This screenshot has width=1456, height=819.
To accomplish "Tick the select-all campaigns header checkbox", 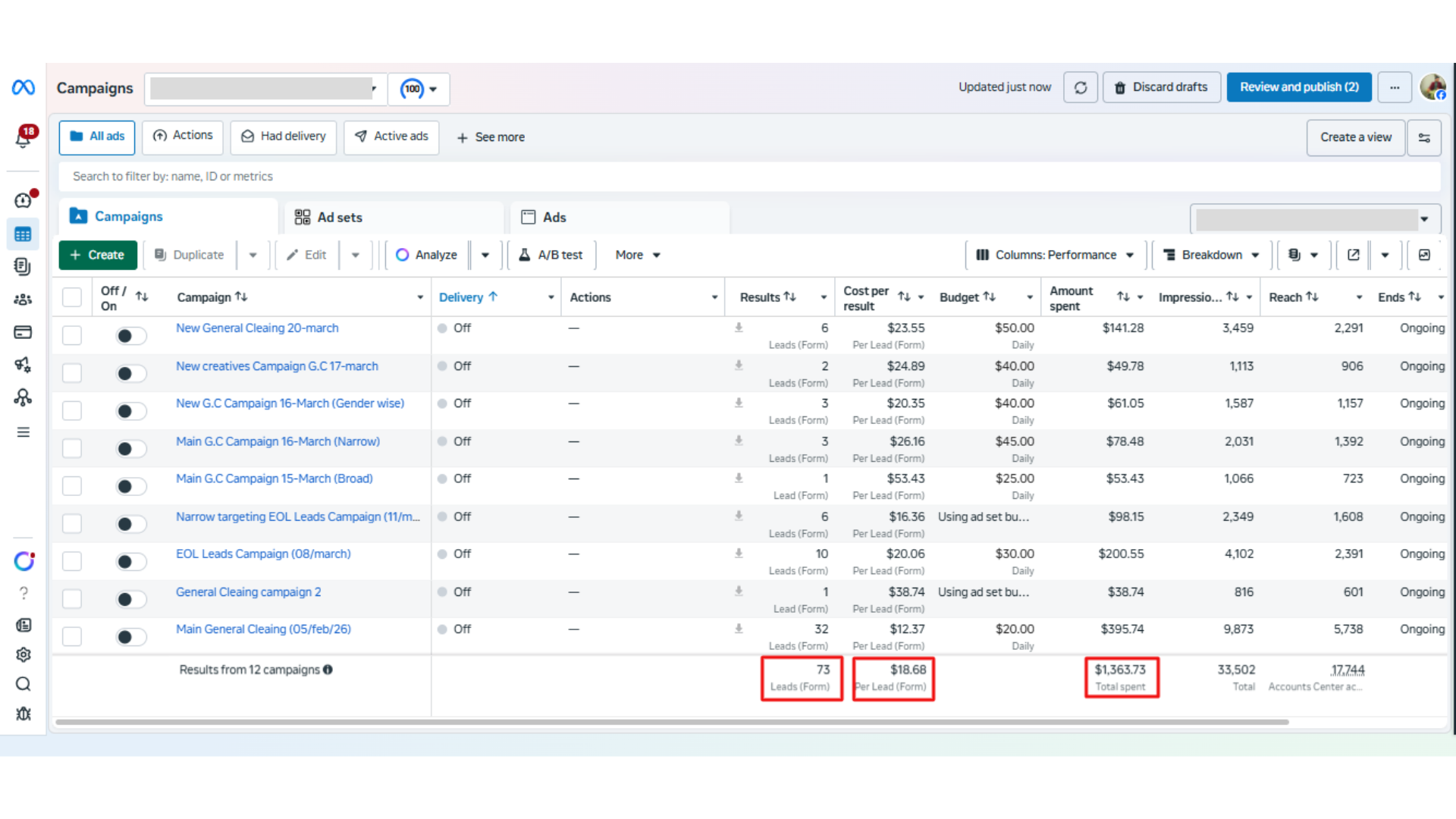I will point(72,297).
